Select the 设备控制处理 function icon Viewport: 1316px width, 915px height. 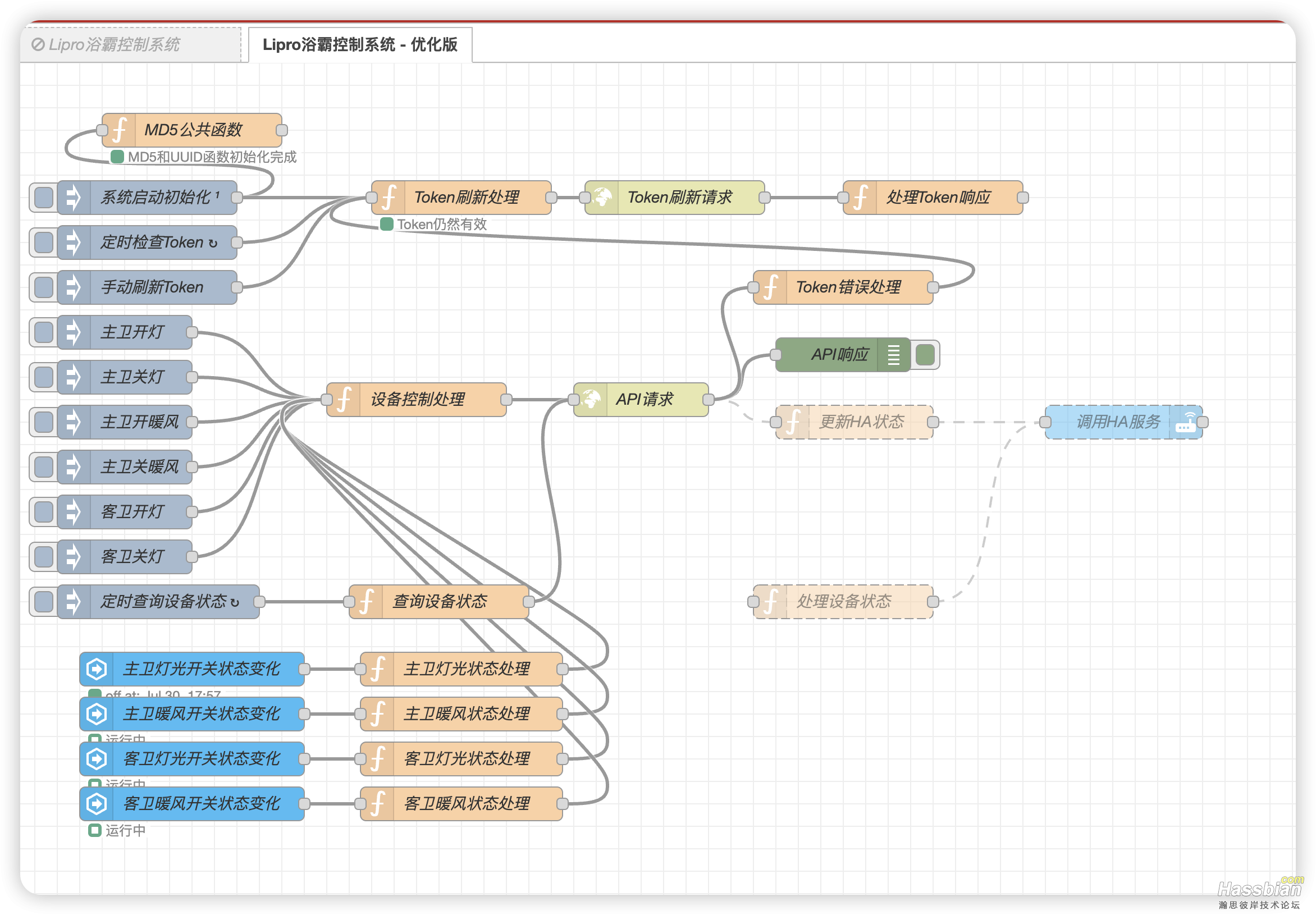coord(344,399)
